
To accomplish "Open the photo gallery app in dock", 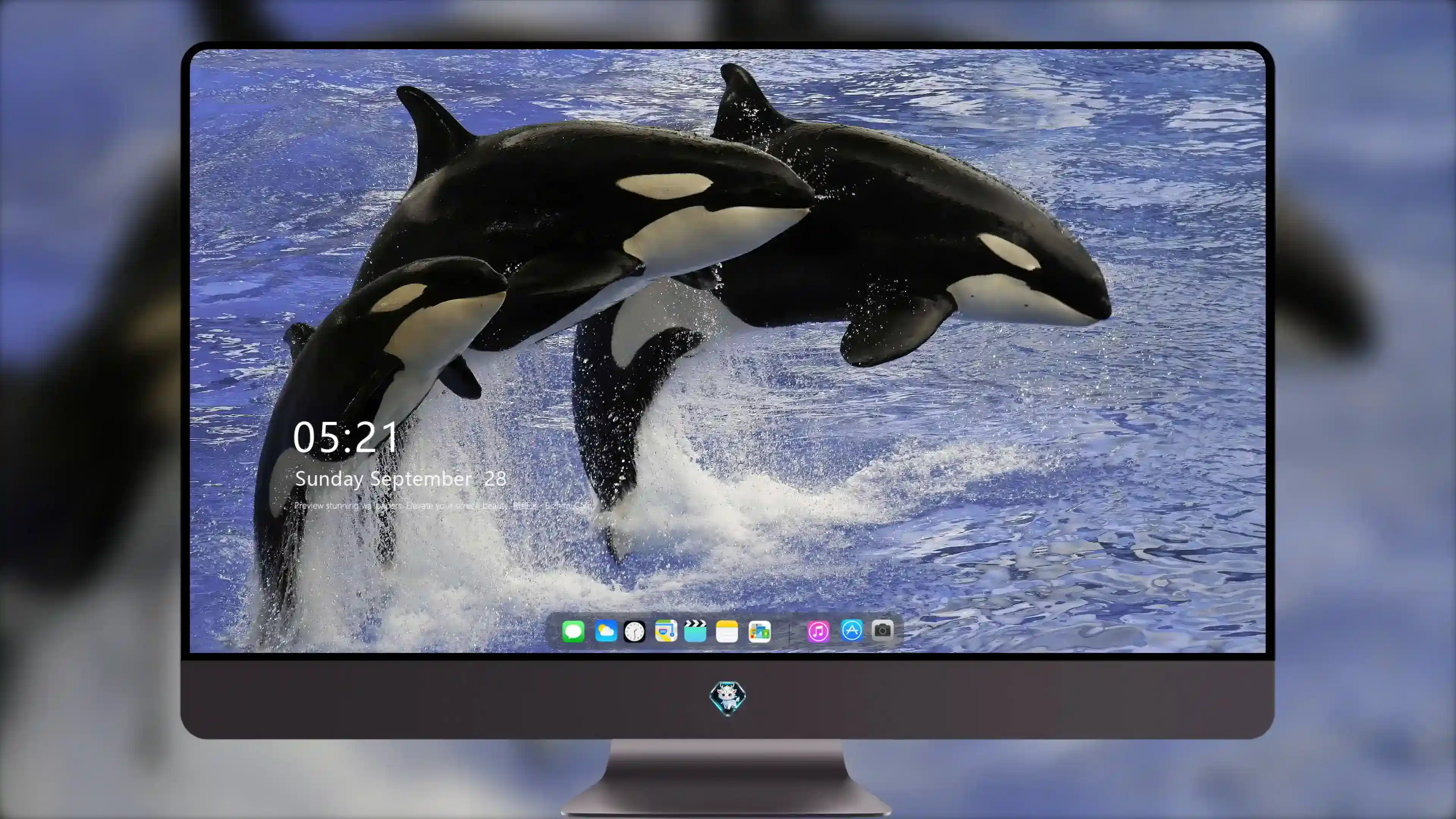I will (x=759, y=631).
